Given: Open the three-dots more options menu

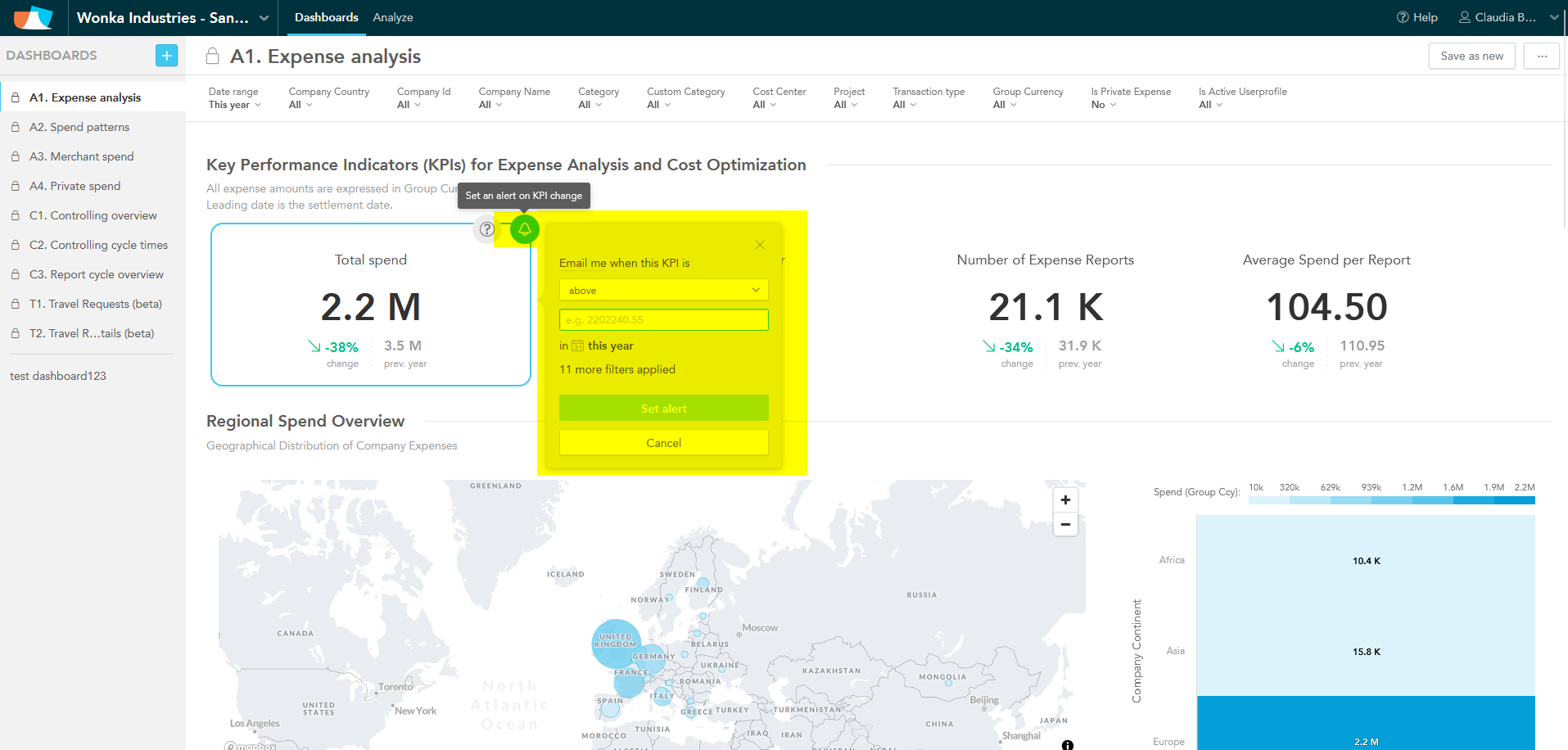Looking at the screenshot, I should (x=1542, y=56).
